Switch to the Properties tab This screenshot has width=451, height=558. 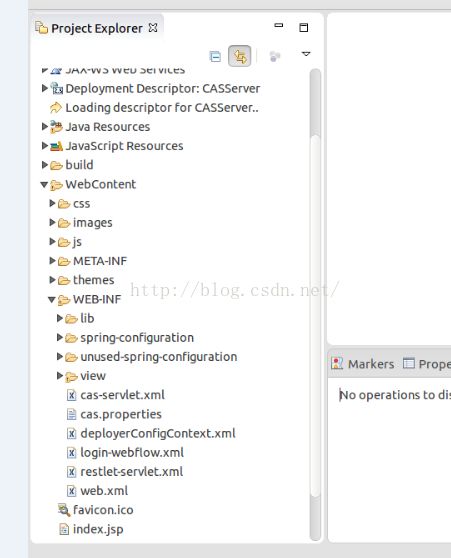pyautogui.click(x=427, y=364)
